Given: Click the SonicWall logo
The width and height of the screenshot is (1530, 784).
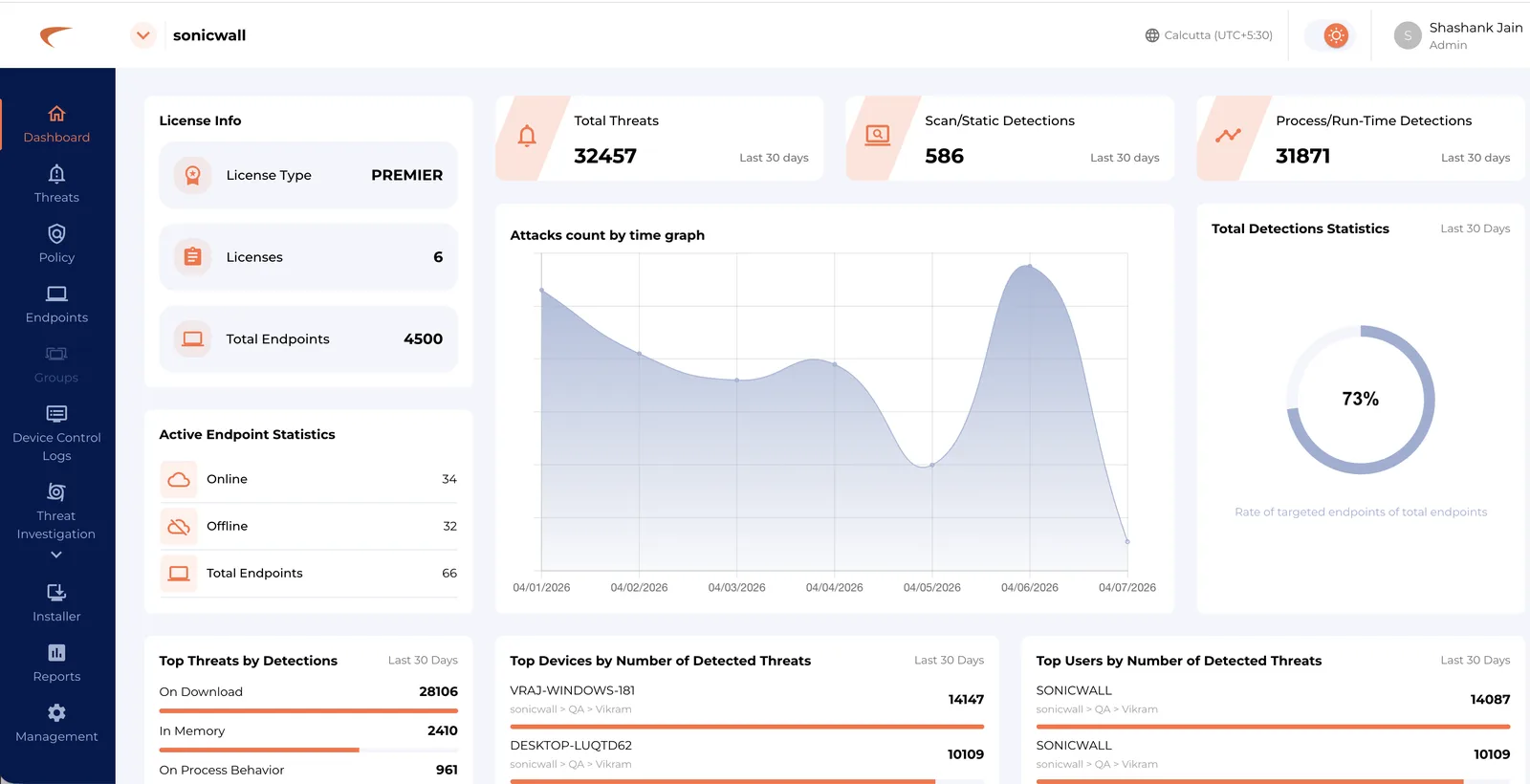Looking at the screenshot, I should coord(56,36).
